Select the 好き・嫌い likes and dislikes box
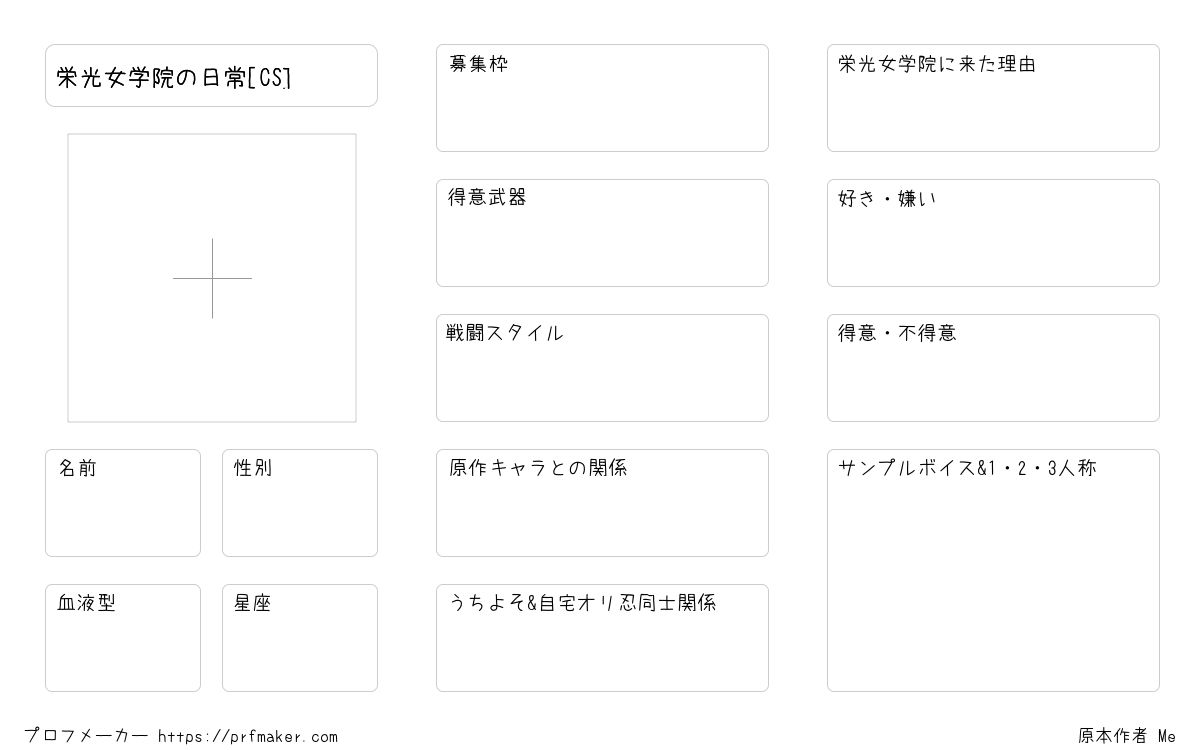Screen dimensions: 1200x750 click(x=993, y=233)
